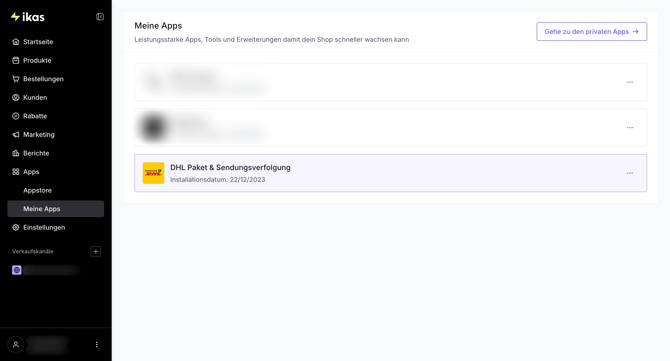Open options menu of first blurred app
Screen dimensions: 670x361
(630, 82)
